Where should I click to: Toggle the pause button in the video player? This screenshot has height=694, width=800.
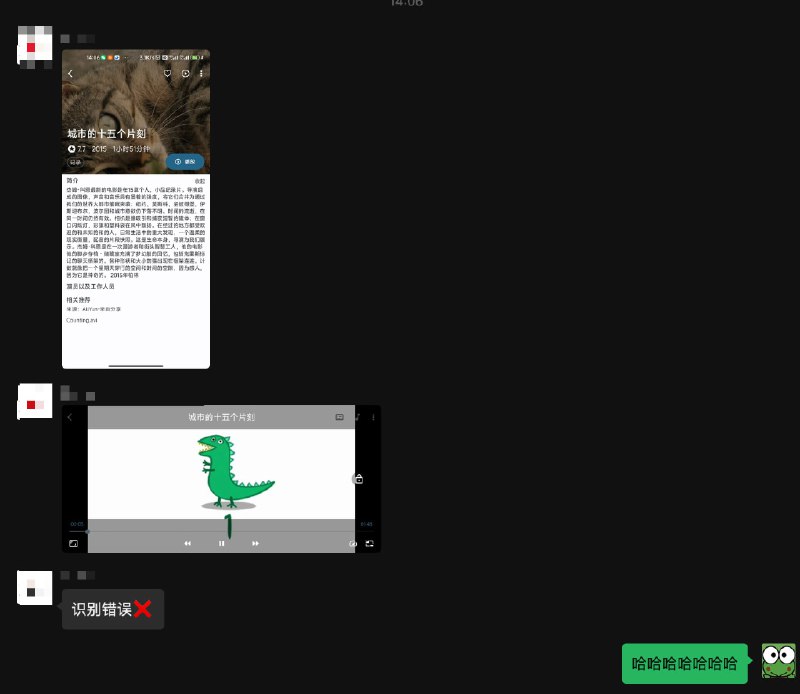tap(222, 543)
